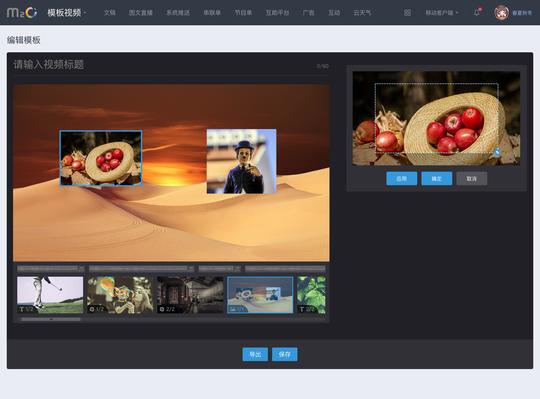This screenshot has width=540, height=399.
Task: Open the 文稿 menu item
Action: click(x=110, y=13)
